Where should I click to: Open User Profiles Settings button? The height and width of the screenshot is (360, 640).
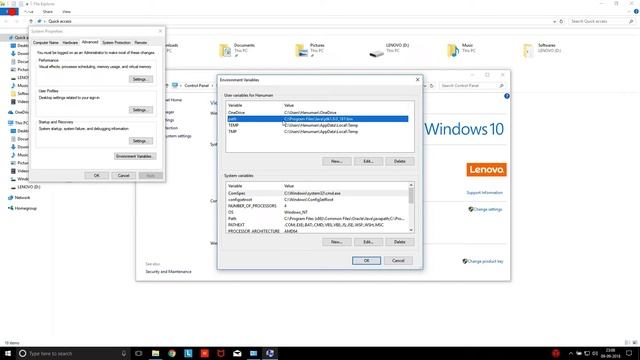[141, 110]
